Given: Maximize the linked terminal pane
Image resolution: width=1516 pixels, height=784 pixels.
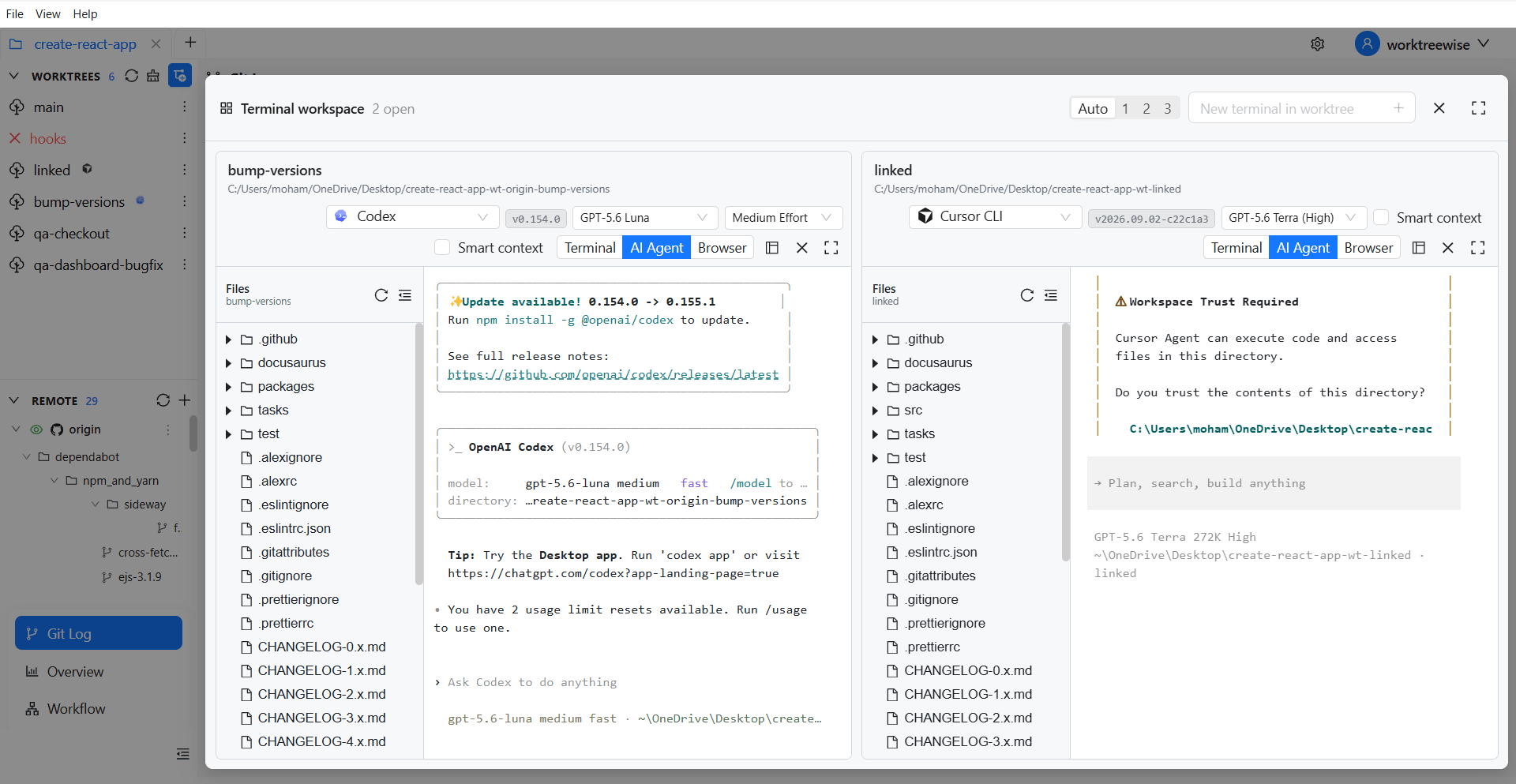Looking at the screenshot, I should [x=1478, y=248].
